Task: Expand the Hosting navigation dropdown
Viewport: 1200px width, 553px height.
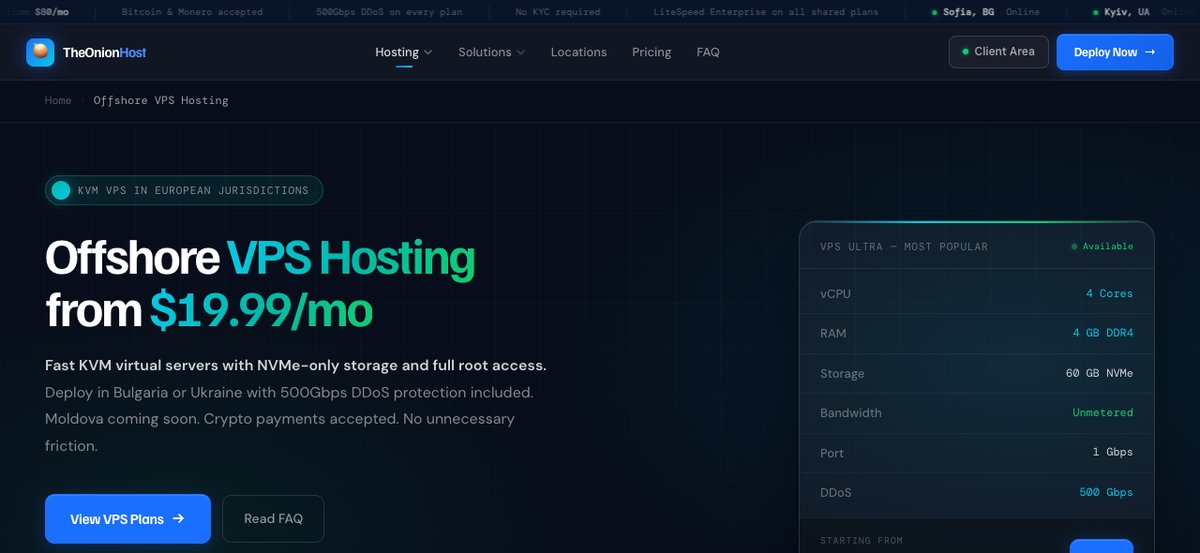Action: tap(404, 52)
